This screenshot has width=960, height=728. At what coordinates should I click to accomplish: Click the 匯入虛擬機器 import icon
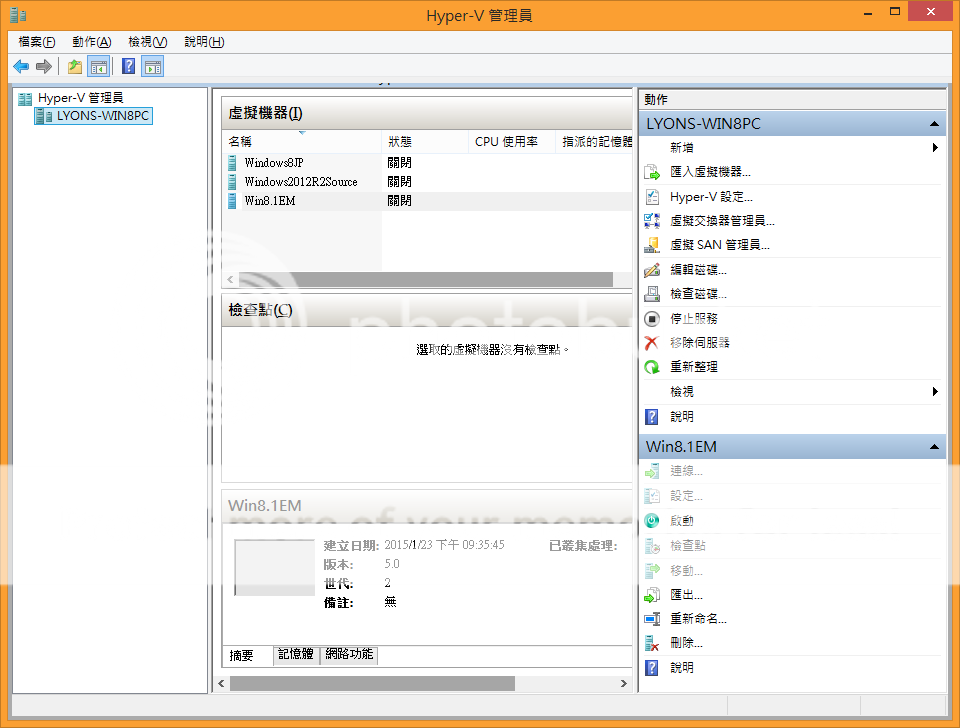(x=652, y=172)
